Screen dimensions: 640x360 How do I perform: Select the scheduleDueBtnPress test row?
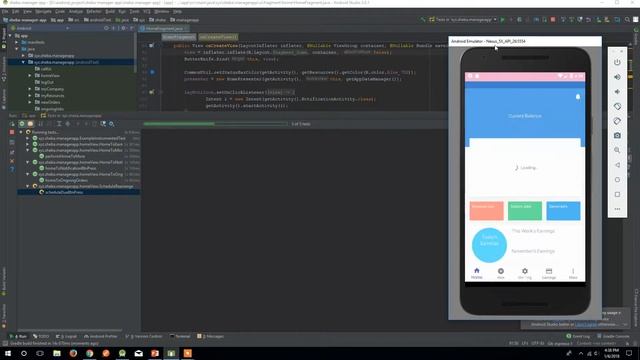tap(78, 192)
